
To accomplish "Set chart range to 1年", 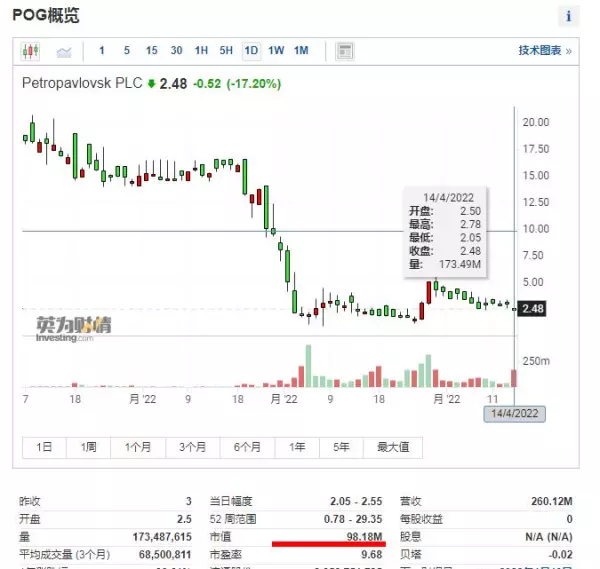I will [x=297, y=447].
